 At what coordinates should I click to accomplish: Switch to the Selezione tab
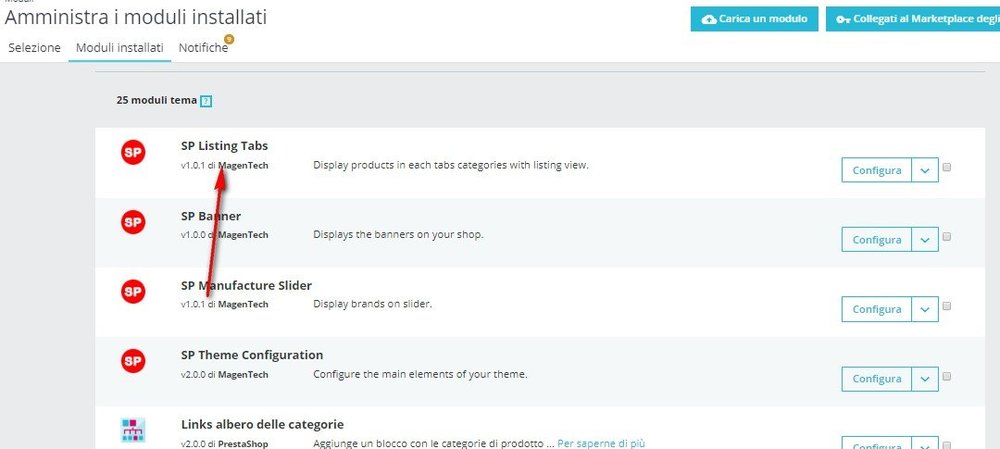[34, 48]
